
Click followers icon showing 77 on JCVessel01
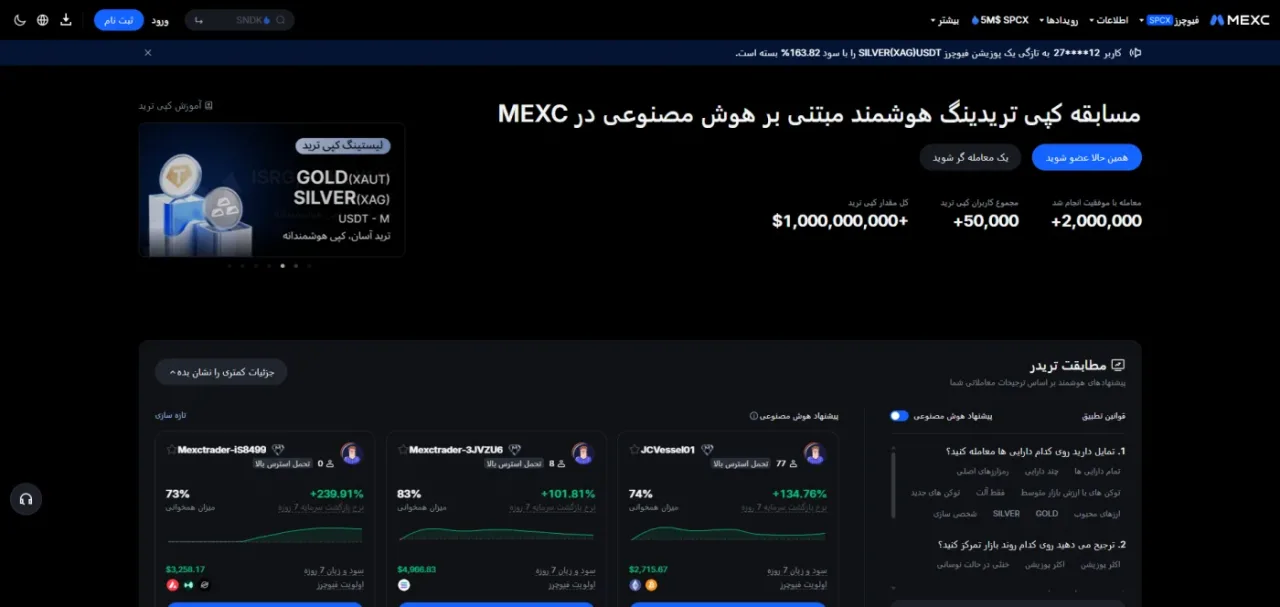794,464
